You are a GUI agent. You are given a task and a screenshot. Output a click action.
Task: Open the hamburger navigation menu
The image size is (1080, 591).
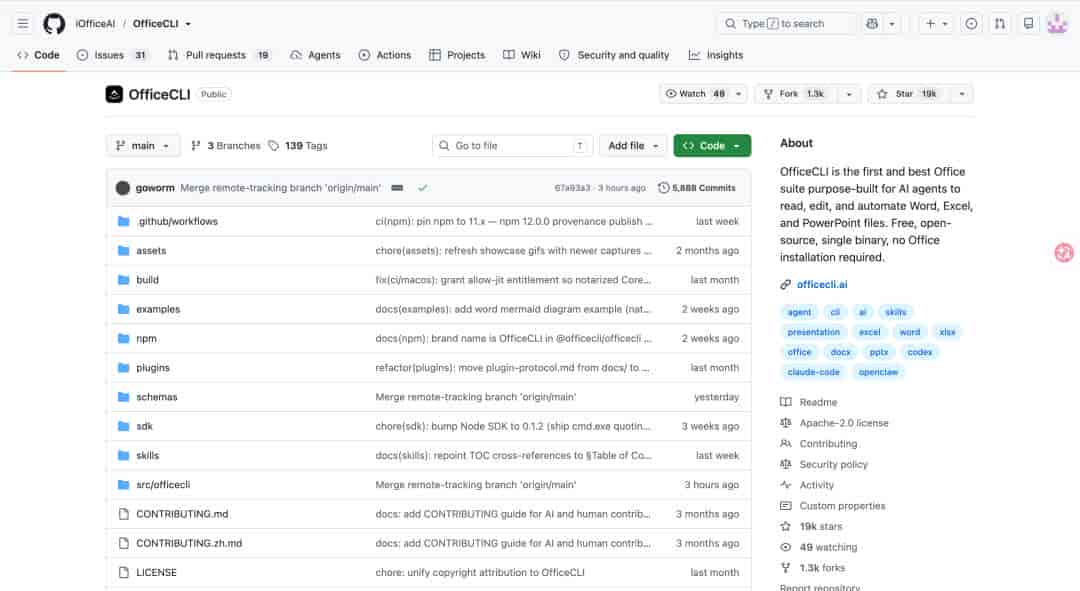pyautogui.click(x=23, y=23)
